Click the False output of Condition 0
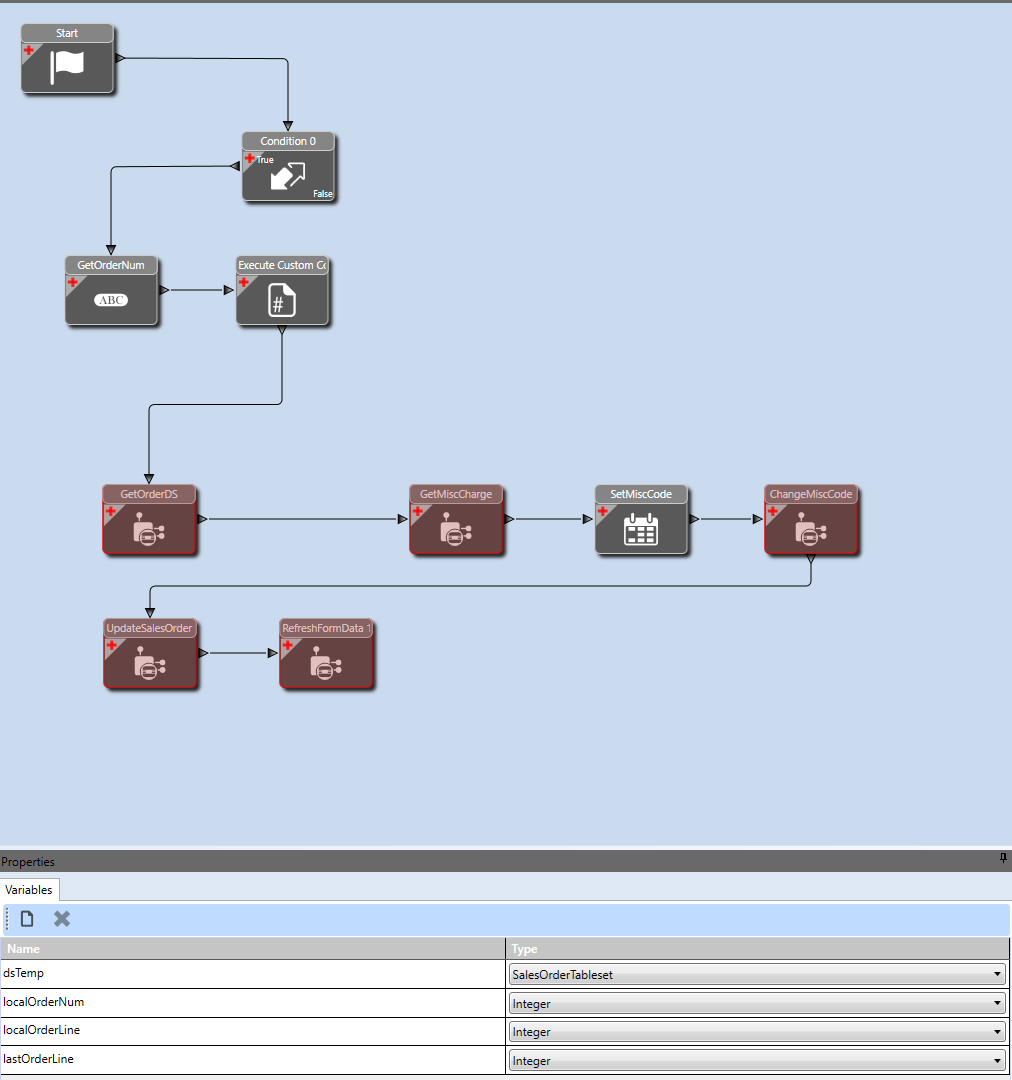The height and width of the screenshot is (1080, 1012). (323, 194)
